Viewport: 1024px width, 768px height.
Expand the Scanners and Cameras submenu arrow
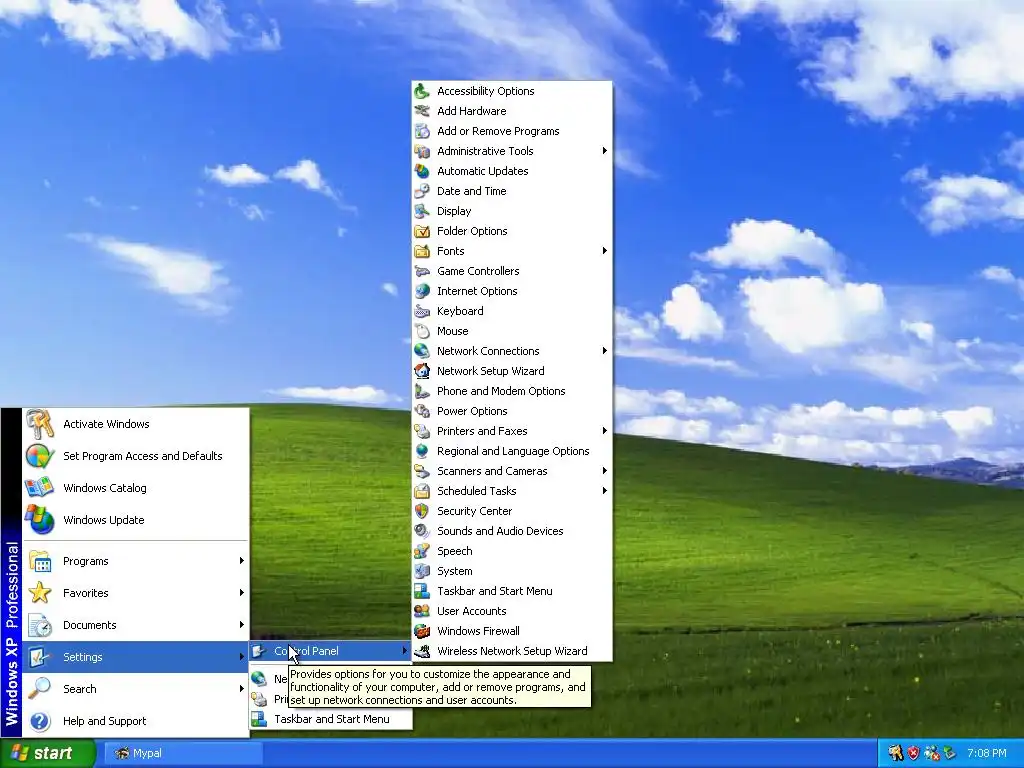[605, 471]
